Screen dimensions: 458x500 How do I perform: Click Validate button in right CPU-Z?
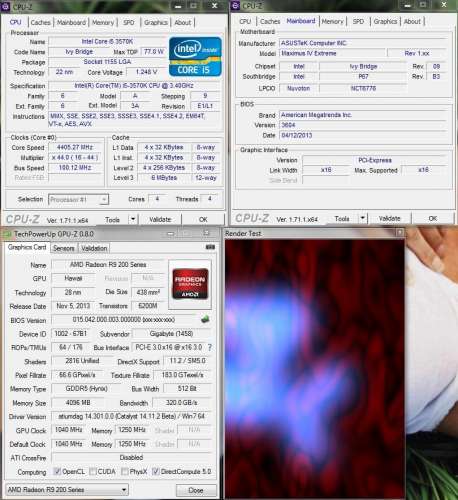[x=389, y=218]
